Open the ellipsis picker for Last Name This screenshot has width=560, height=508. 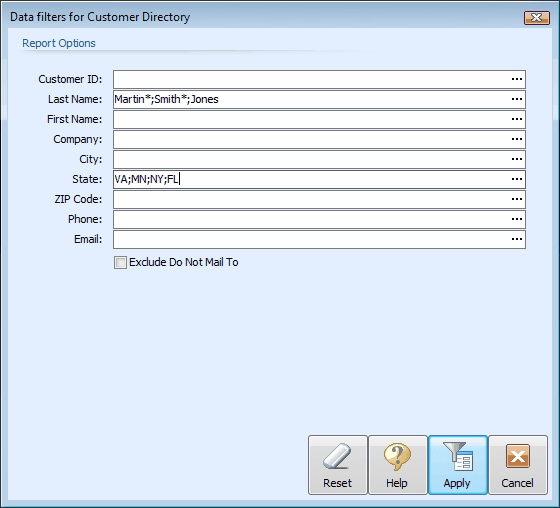517,99
